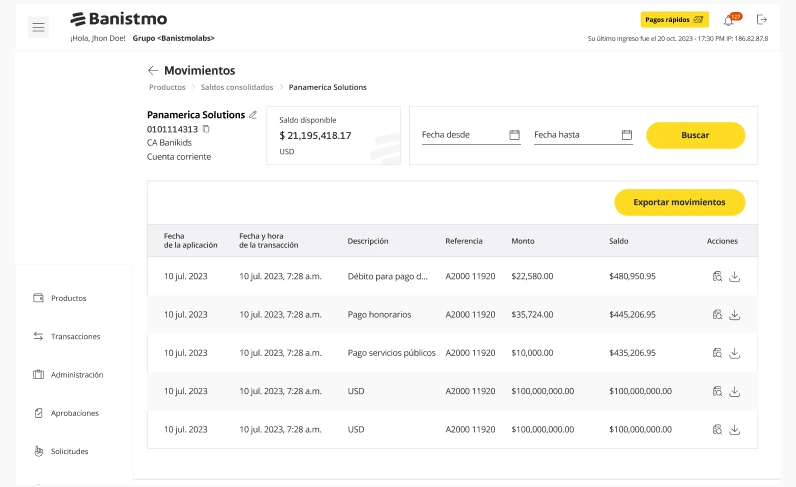View detail of Débito para pago row
Screen dimensions: 796x487
[x=717, y=277]
